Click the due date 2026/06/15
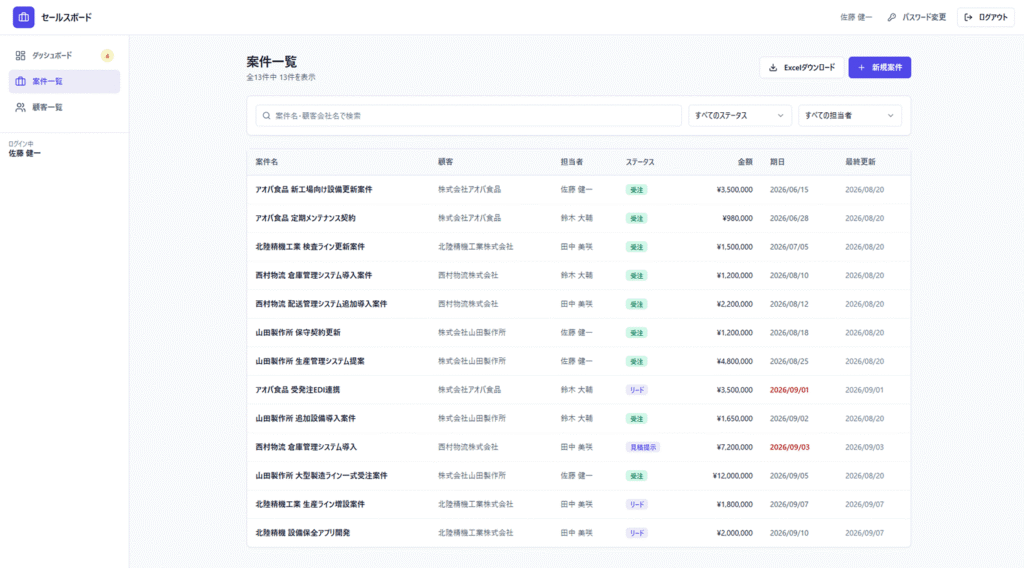This screenshot has height=568, width=1024. pos(789,189)
